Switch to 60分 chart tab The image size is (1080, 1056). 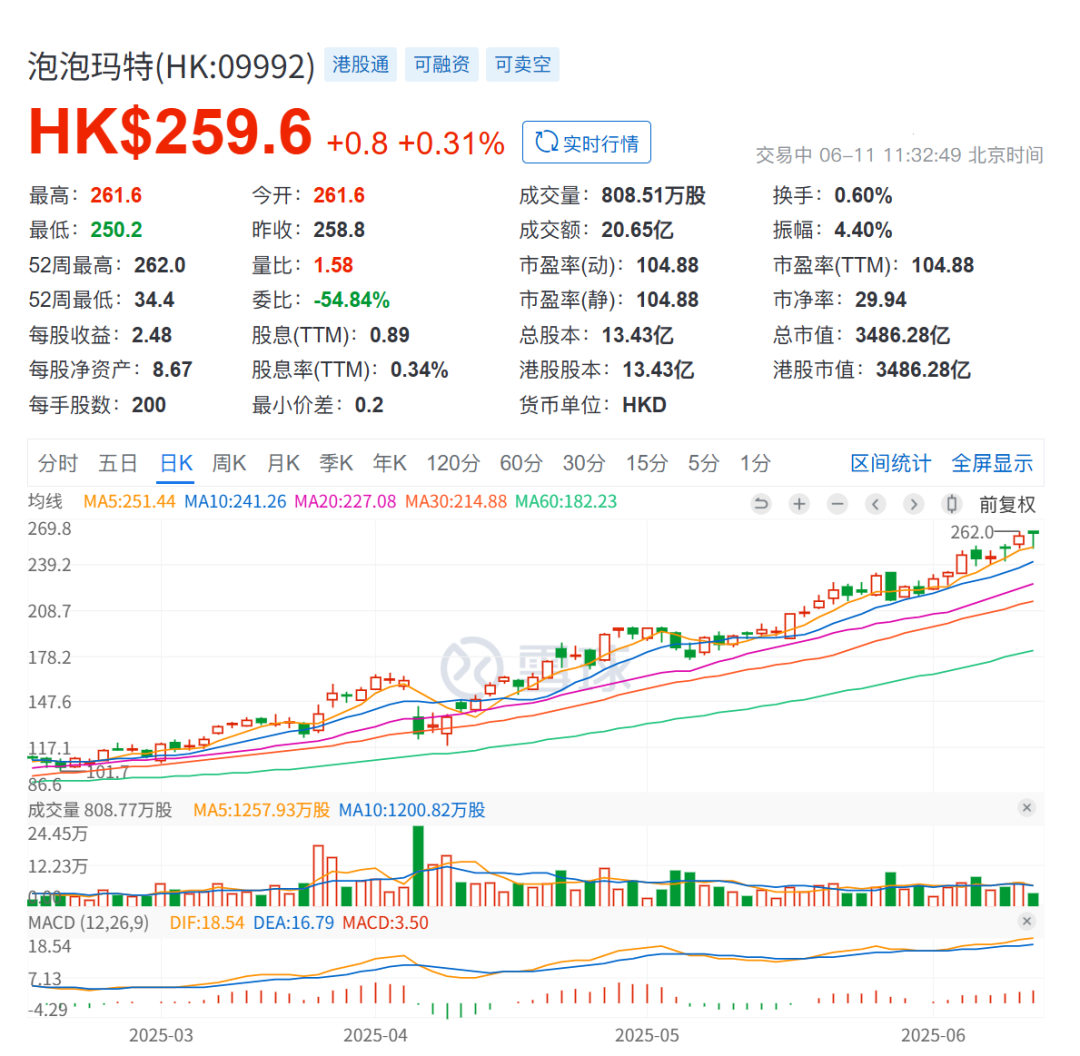tap(521, 463)
